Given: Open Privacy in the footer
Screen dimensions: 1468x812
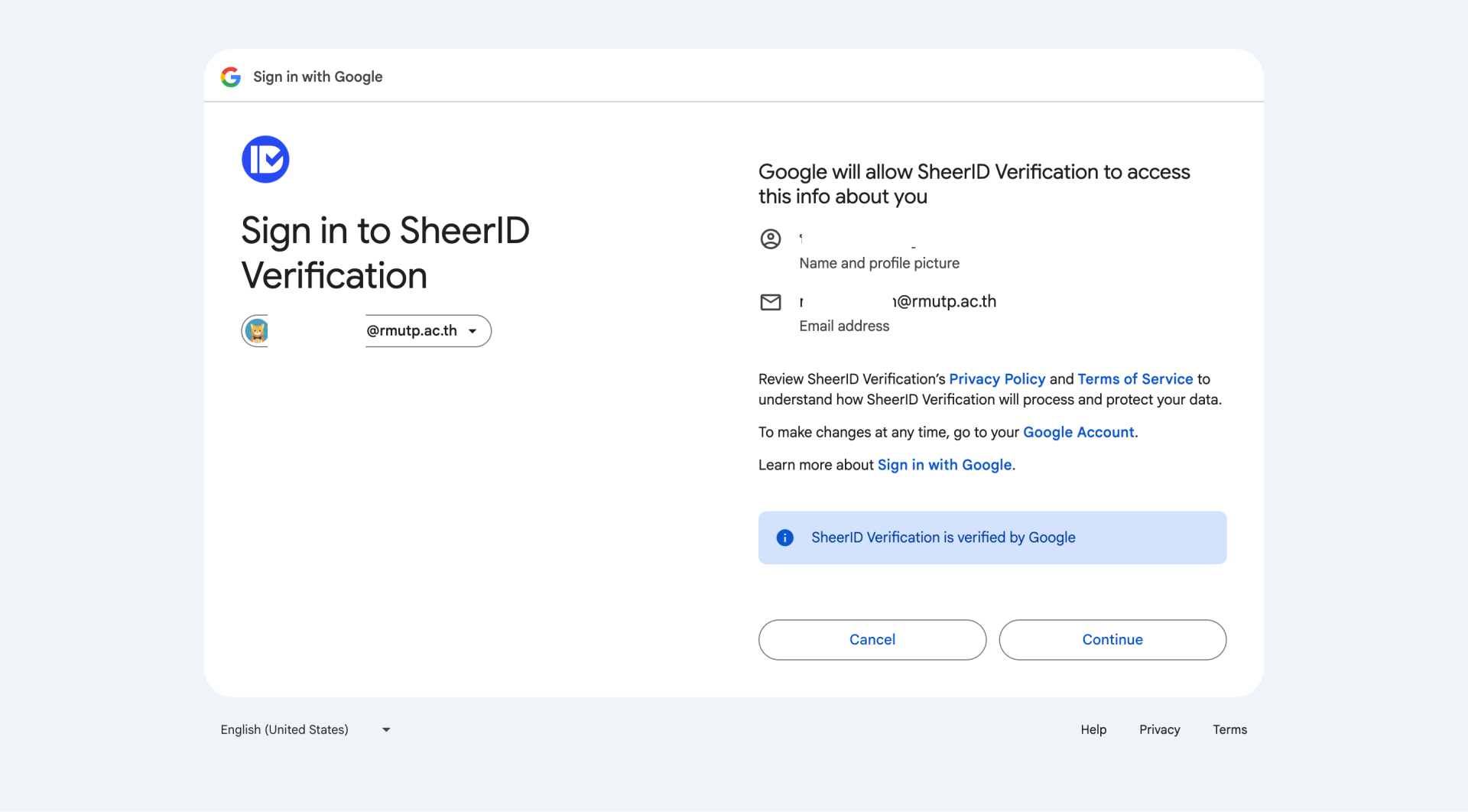Looking at the screenshot, I should (1159, 729).
